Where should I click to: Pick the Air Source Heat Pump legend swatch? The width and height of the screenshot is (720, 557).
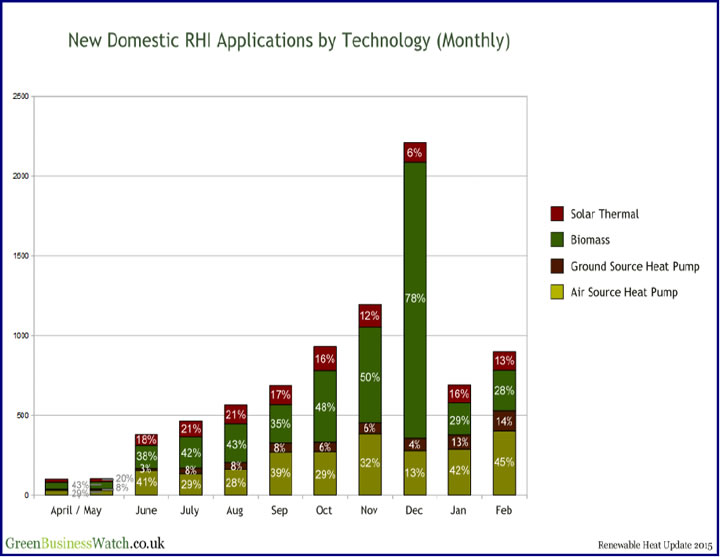[557, 292]
